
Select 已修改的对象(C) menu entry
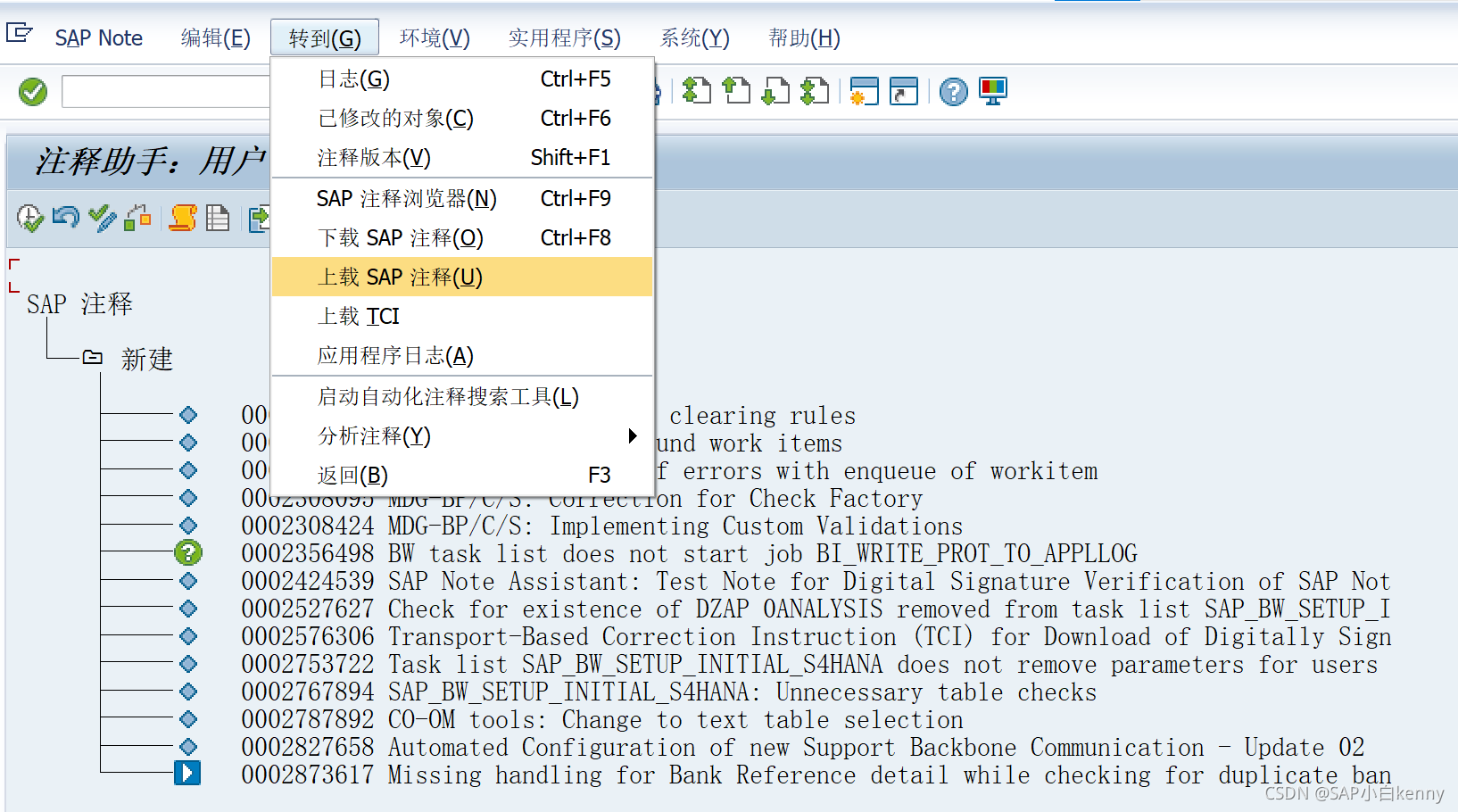[x=462, y=119]
